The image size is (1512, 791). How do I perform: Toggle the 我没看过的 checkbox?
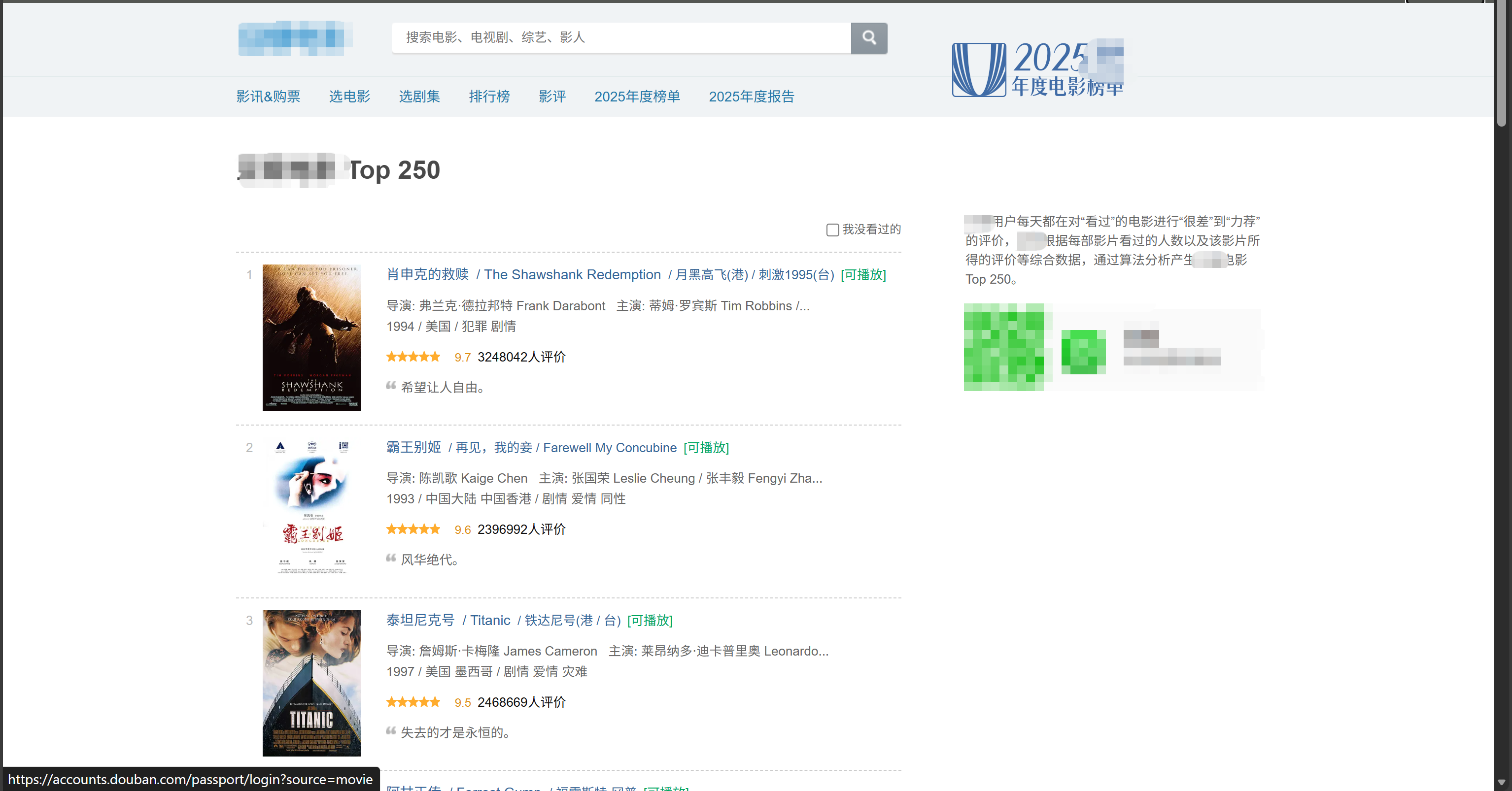pos(832,230)
